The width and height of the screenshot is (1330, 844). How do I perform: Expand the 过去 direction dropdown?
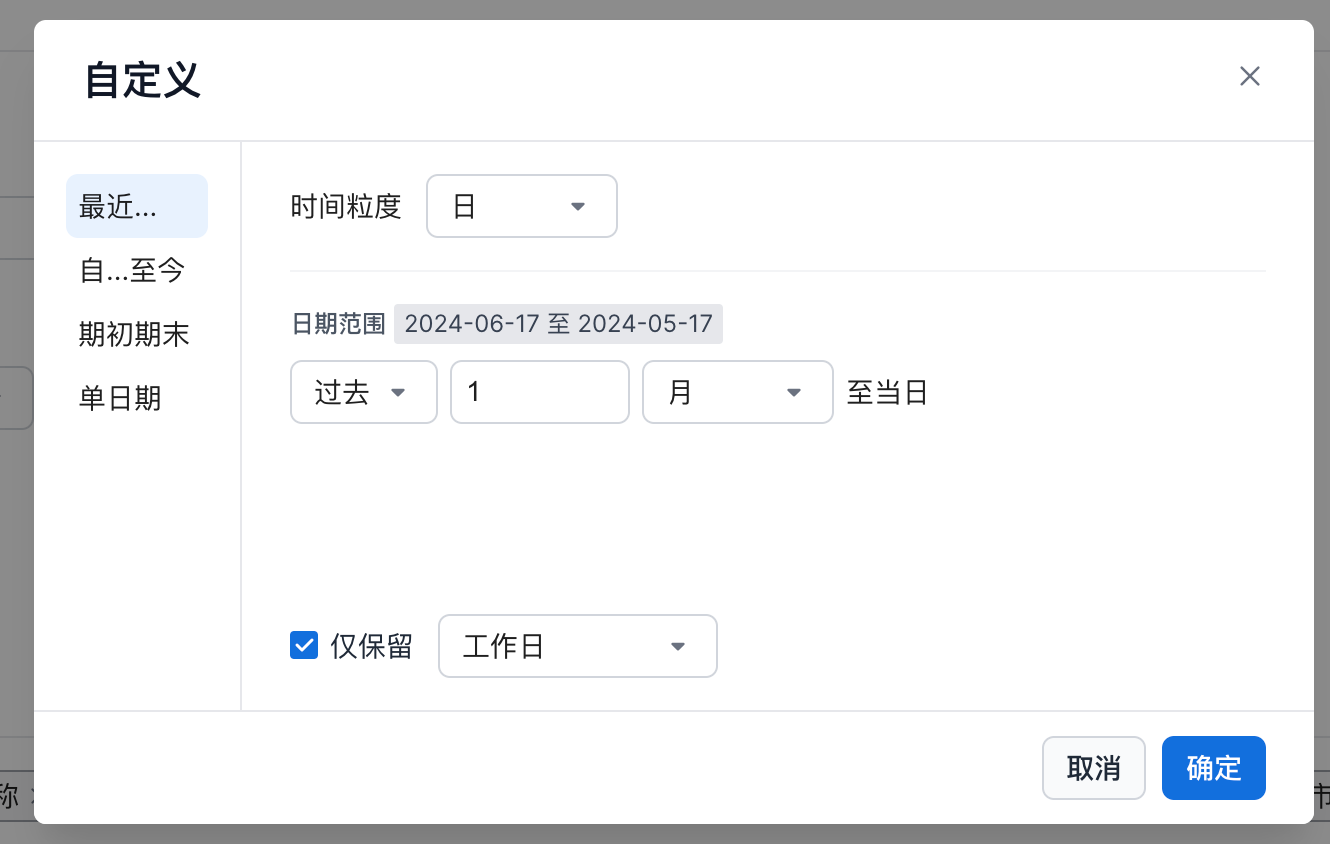pyautogui.click(x=363, y=392)
